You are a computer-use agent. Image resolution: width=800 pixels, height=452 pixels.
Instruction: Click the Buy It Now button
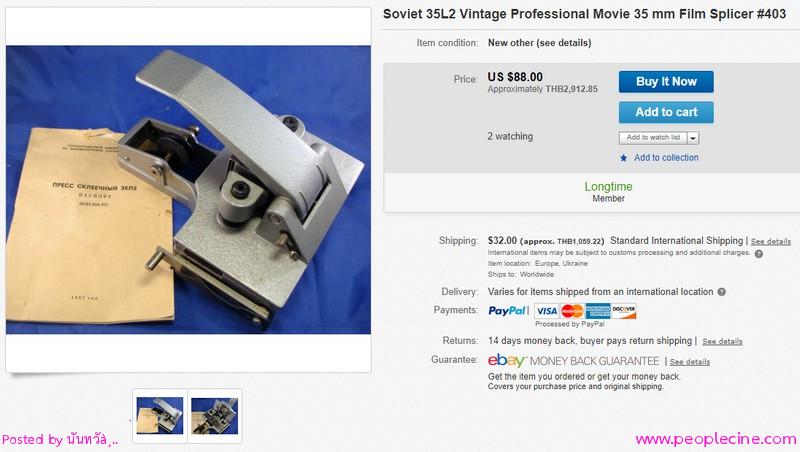[666, 82]
